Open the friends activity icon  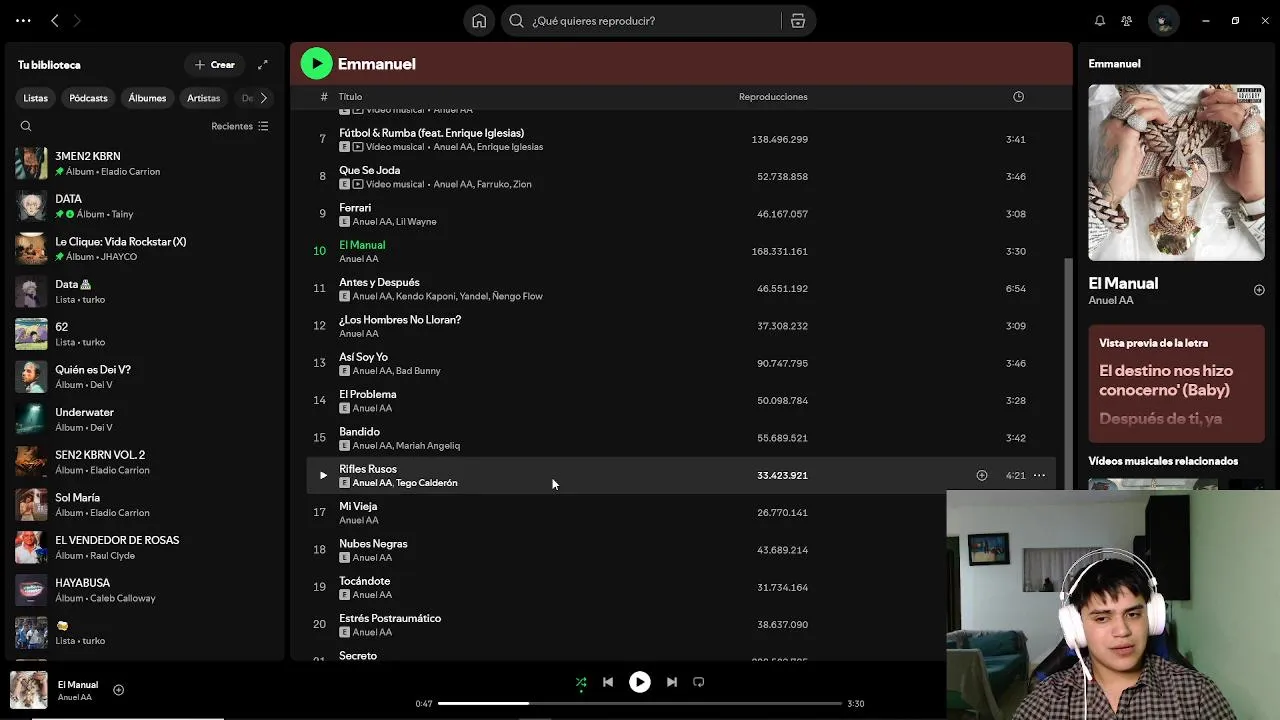[1127, 20]
